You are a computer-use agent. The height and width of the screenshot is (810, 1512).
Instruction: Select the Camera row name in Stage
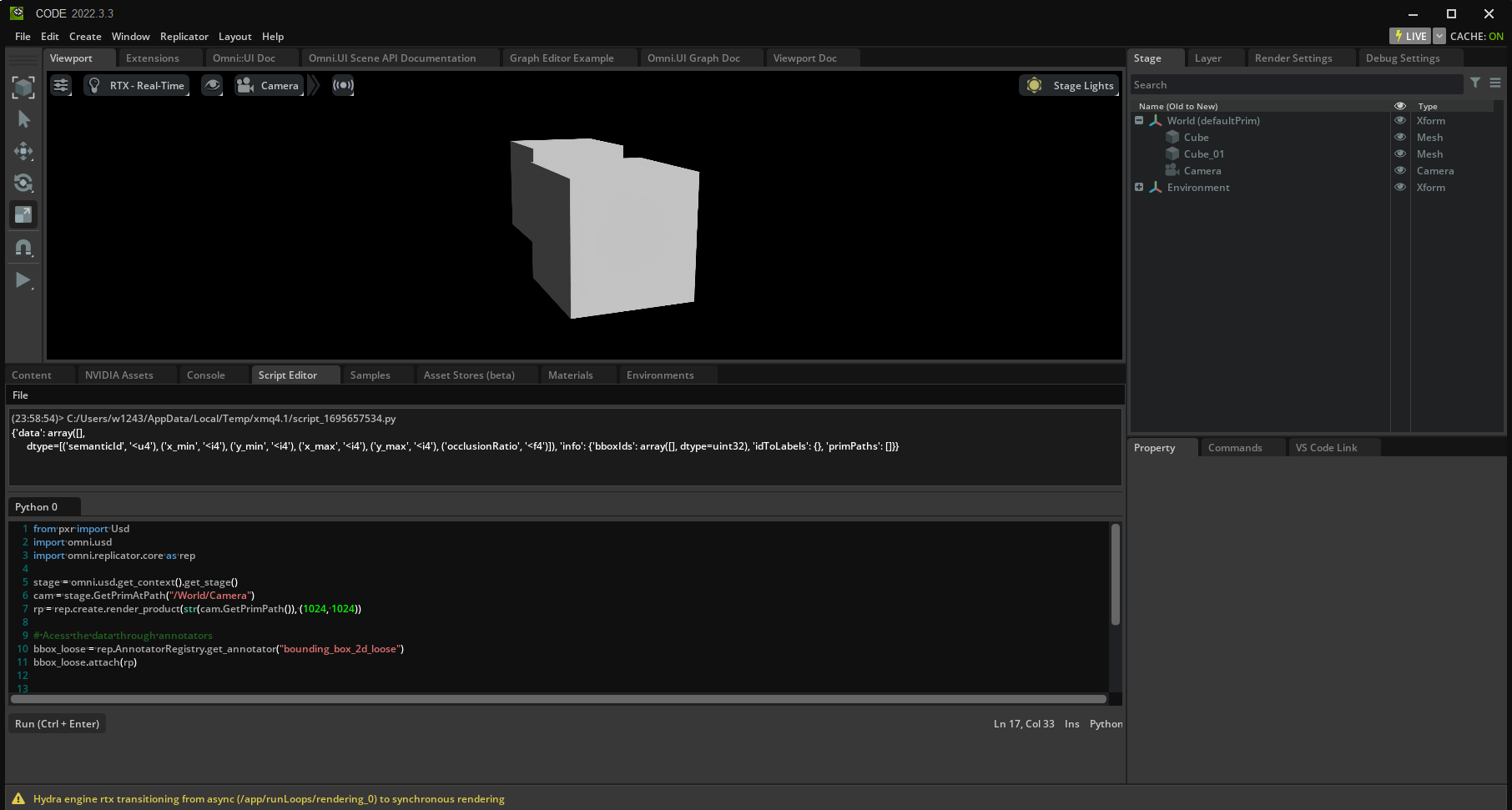tap(1202, 170)
